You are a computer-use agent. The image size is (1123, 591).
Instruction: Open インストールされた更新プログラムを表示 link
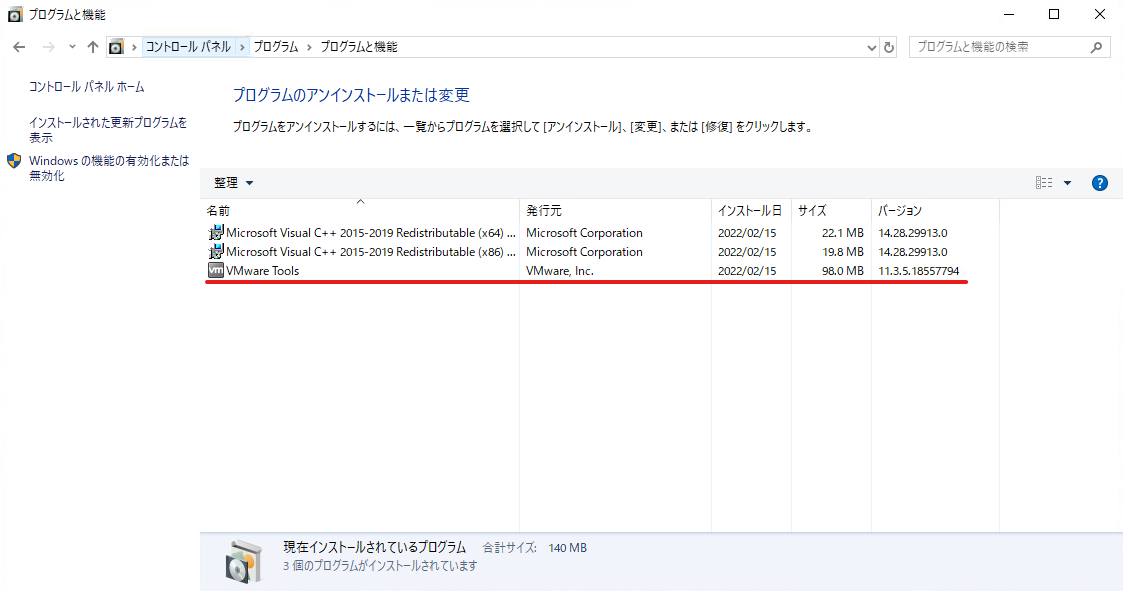(107, 130)
